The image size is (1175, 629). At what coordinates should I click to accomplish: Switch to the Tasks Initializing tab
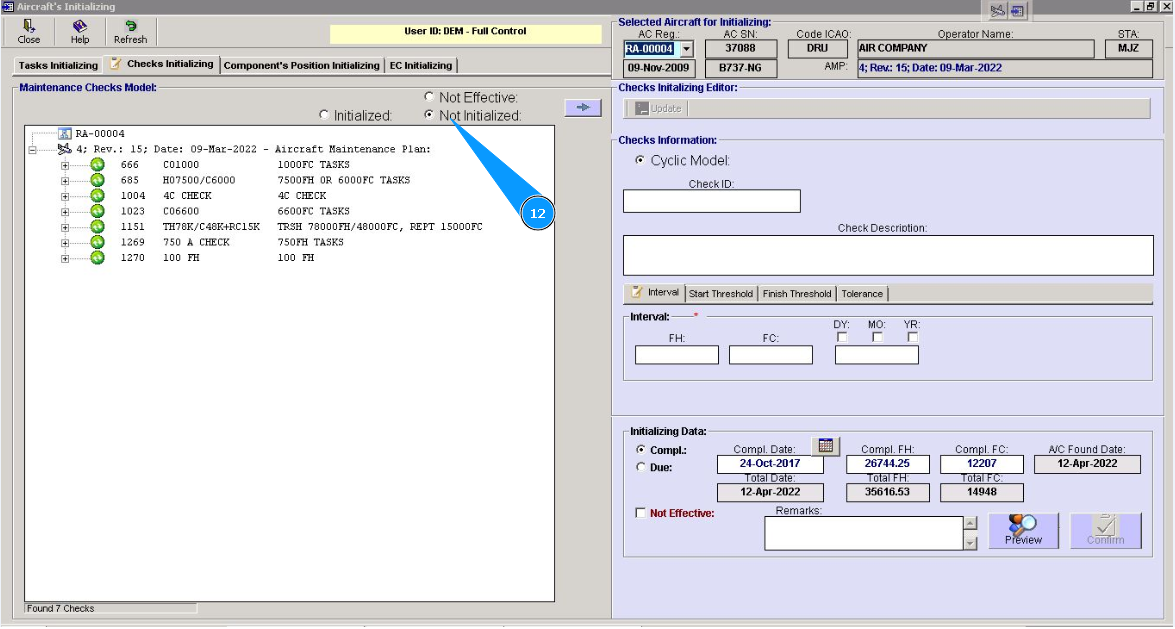pos(58,66)
